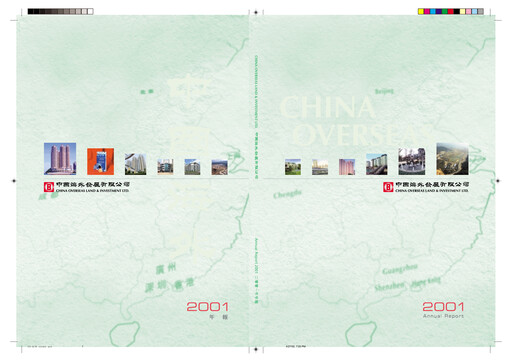Select the company name beside the Chinese-cover logo

(92, 187)
